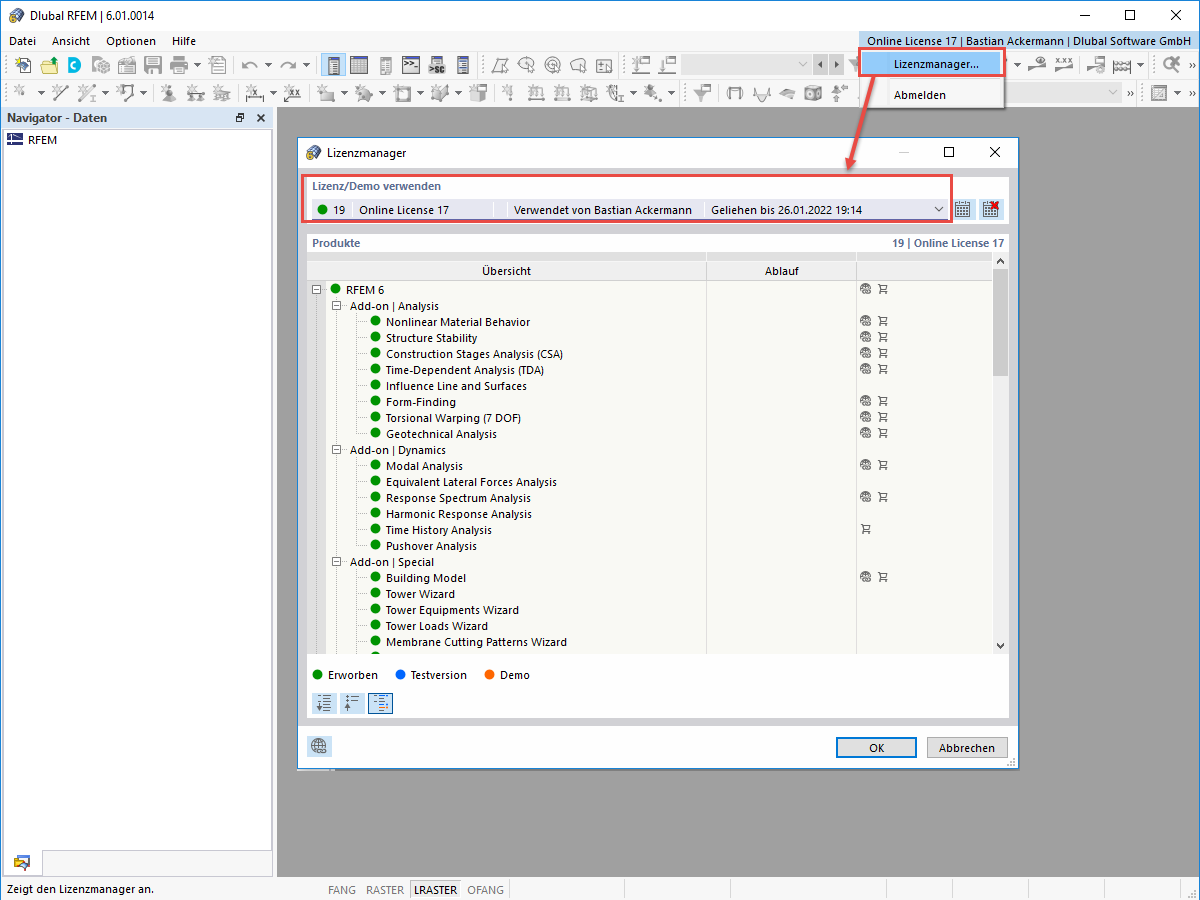
Task: Open the Optionen menu
Action: pos(131,41)
